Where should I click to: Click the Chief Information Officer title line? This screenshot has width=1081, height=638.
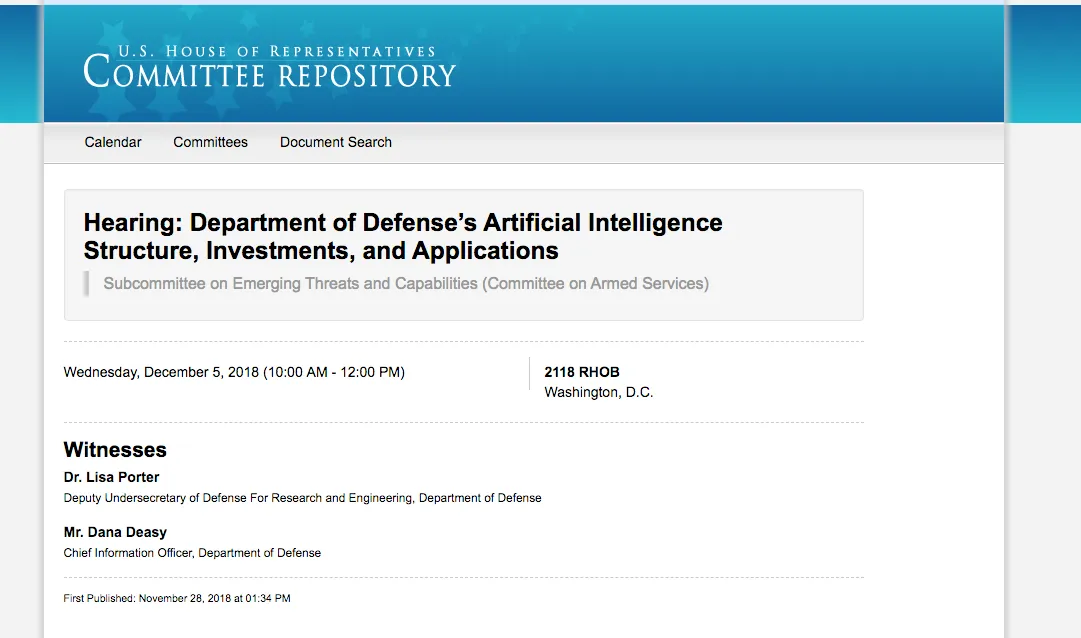[x=192, y=553]
